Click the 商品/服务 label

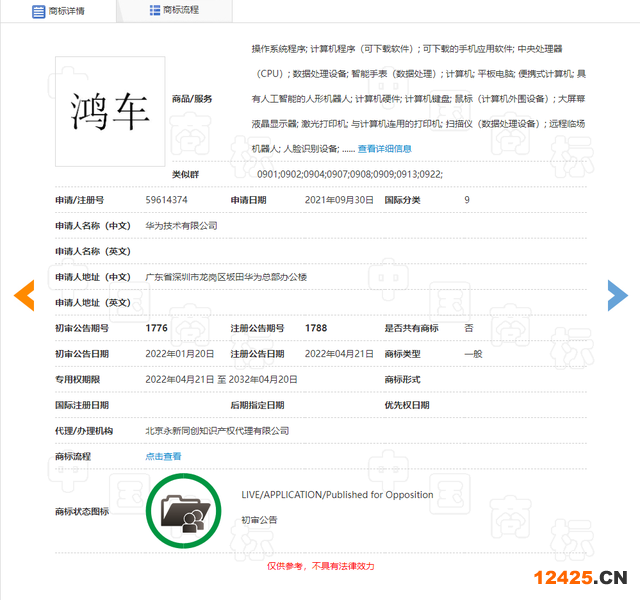point(192,99)
